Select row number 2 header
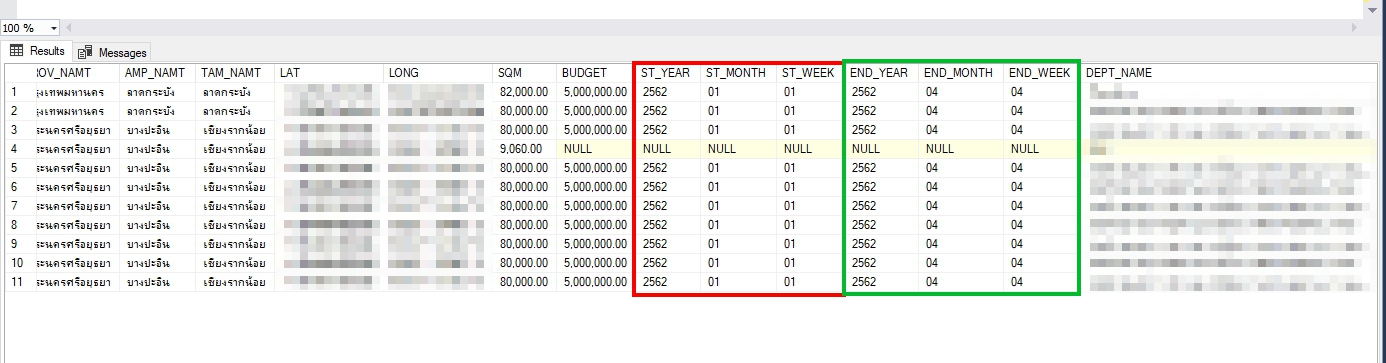The image size is (1386, 363). 20,111
